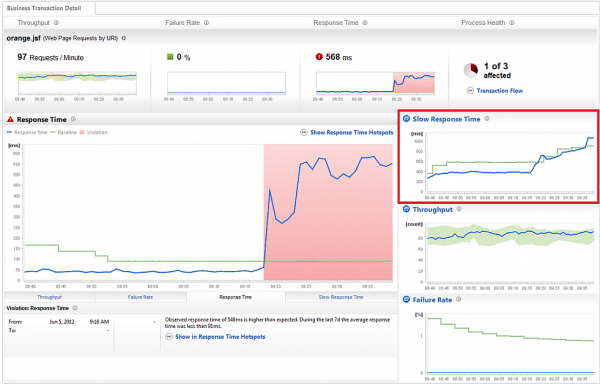The image size is (600, 384).
Task: Toggle the Baseline legend entry
Action: coord(64,132)
